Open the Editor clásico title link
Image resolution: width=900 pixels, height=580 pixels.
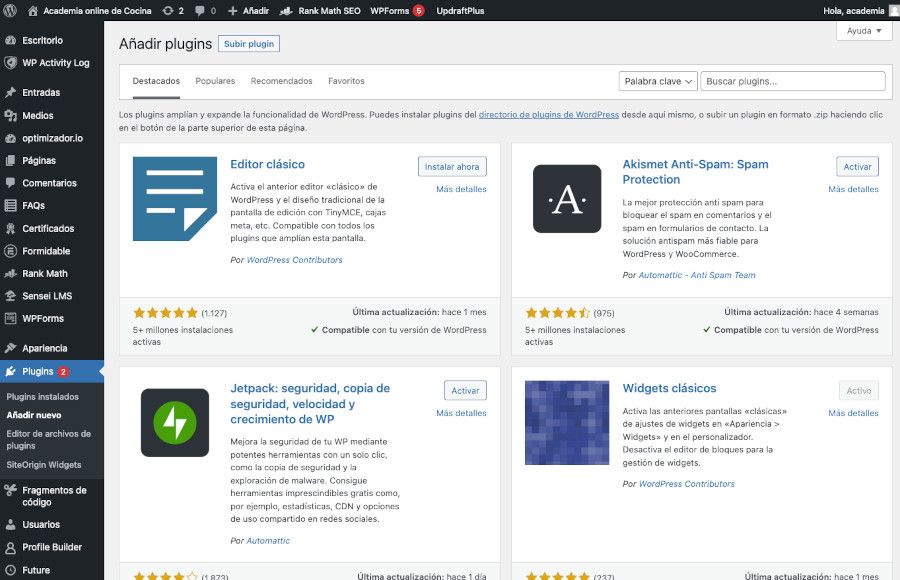tap(267, 164)
